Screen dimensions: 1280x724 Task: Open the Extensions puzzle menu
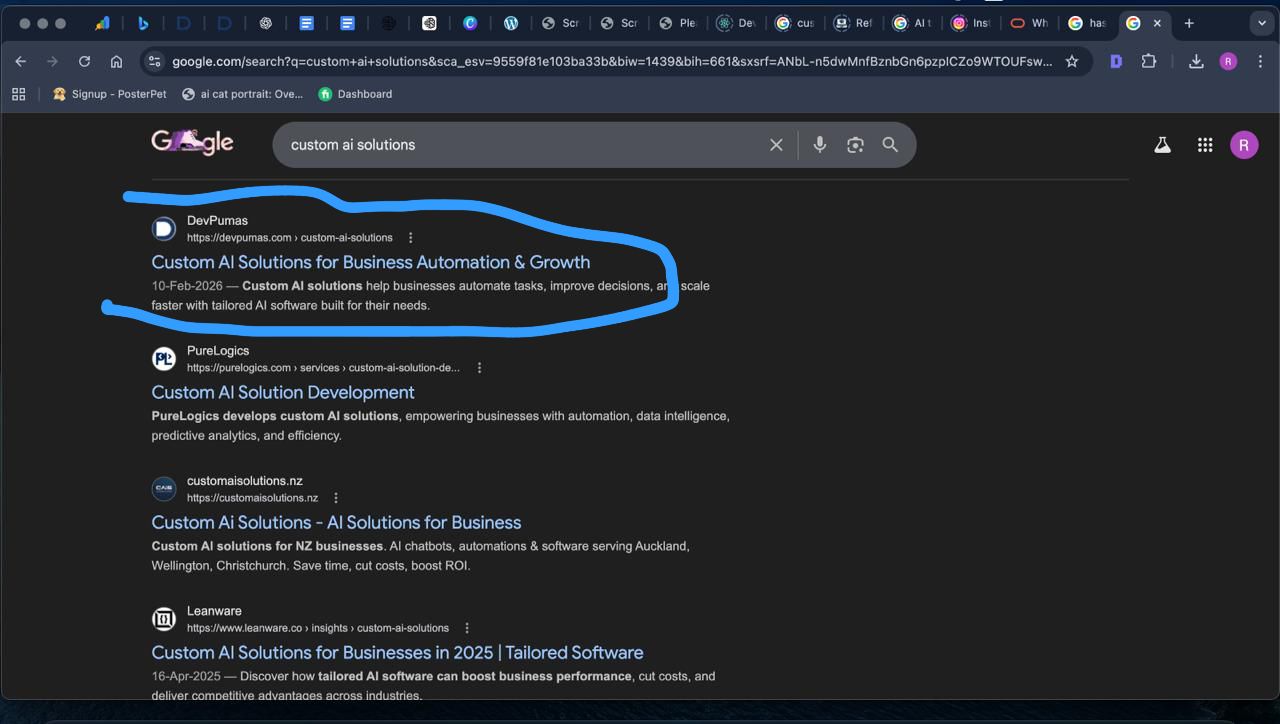(x=1149, y=61)
